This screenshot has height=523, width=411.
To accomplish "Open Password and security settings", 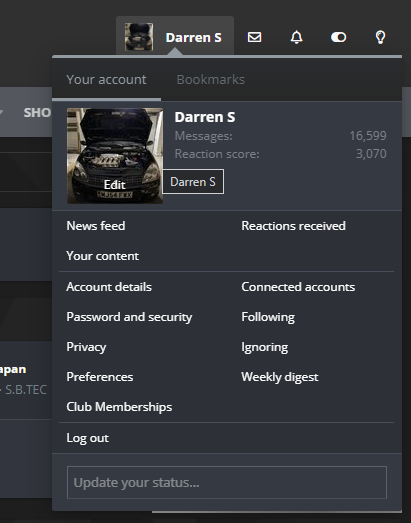I will click(129, 317).
